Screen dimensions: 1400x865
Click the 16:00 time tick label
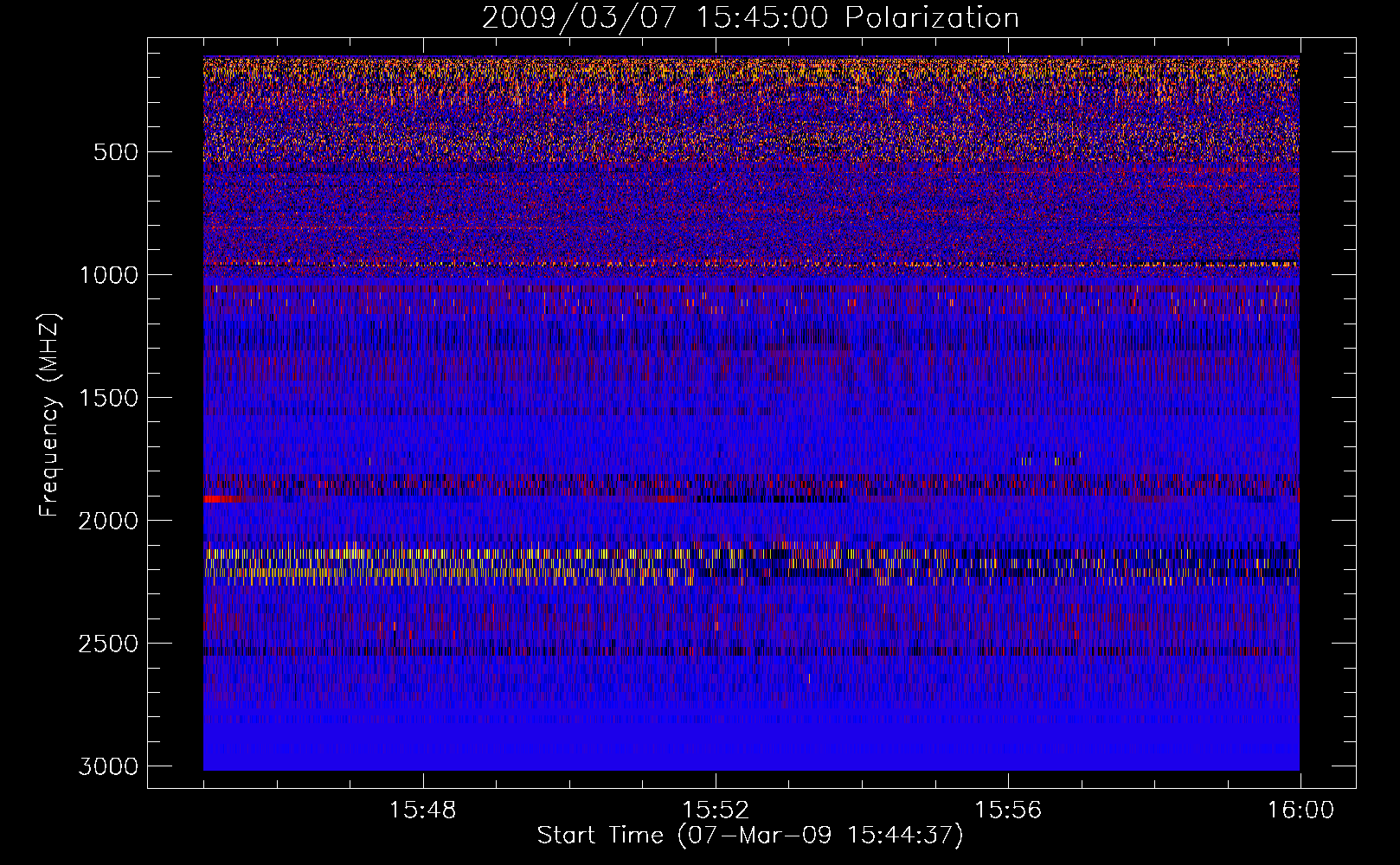[1300, 811]
